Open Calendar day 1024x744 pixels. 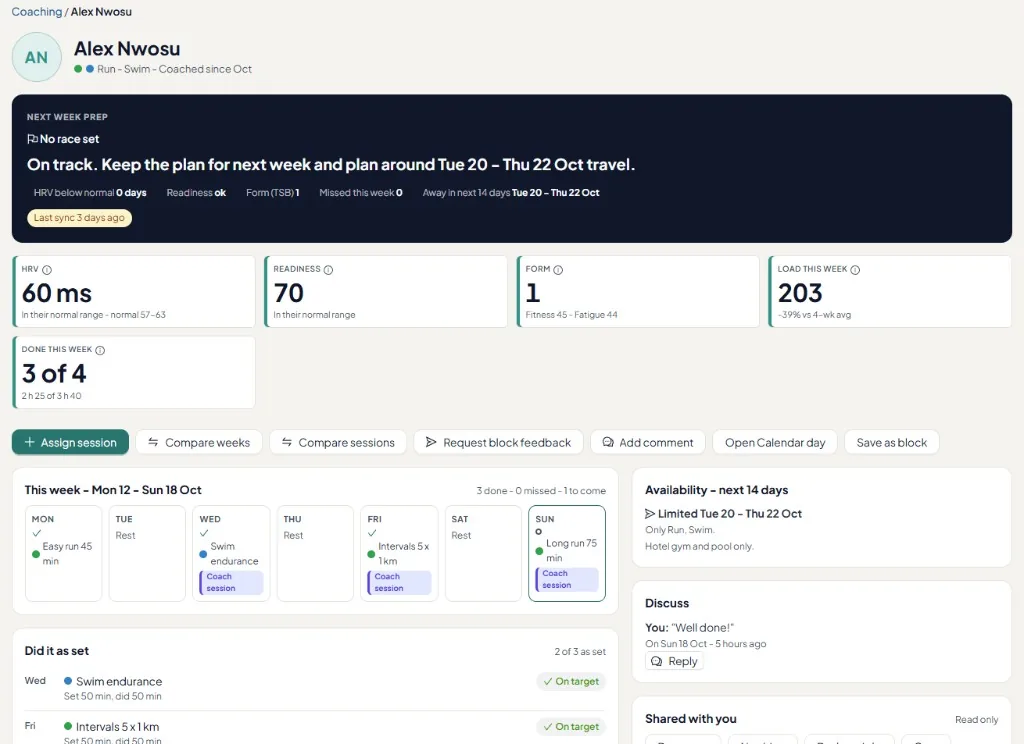tap(775, 442)
